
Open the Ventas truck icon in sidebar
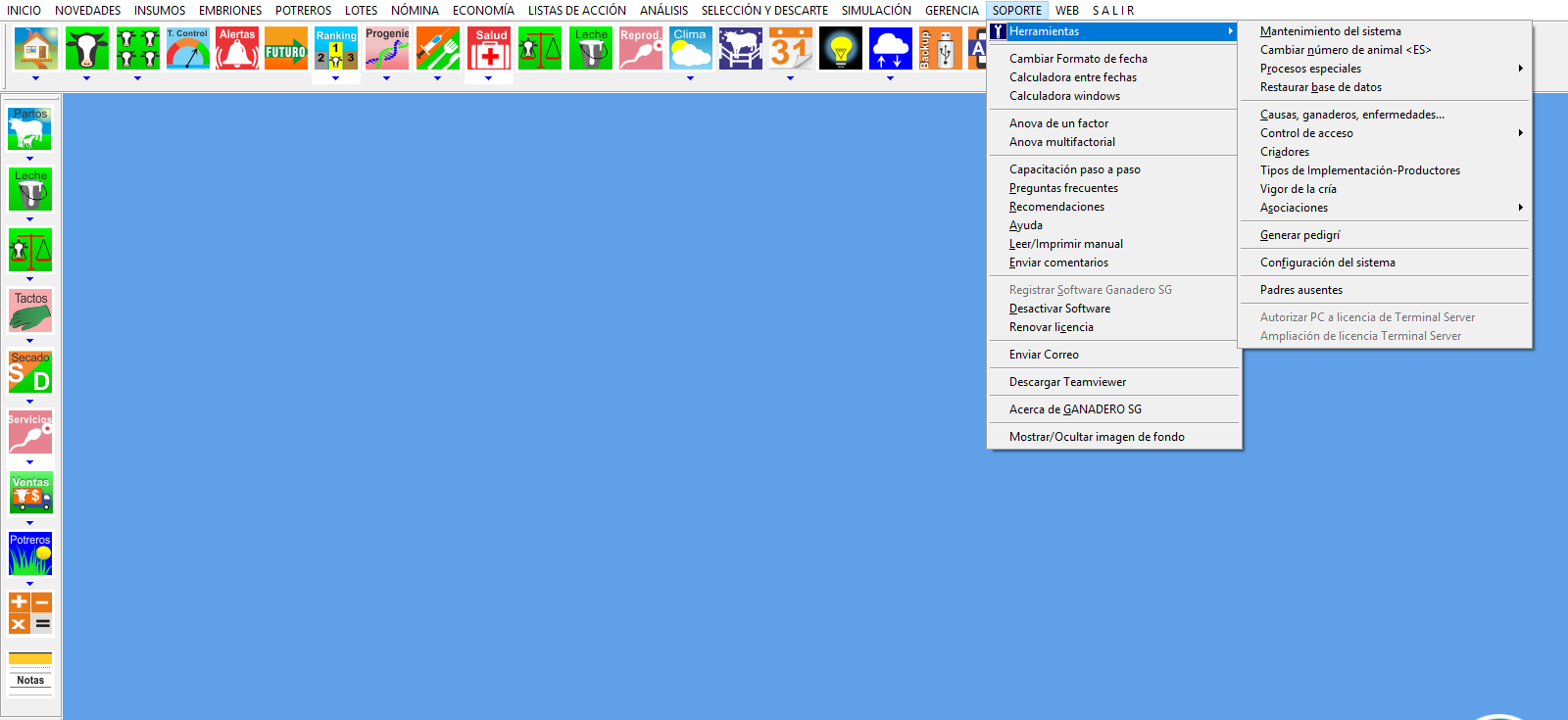tap(30, 495)
